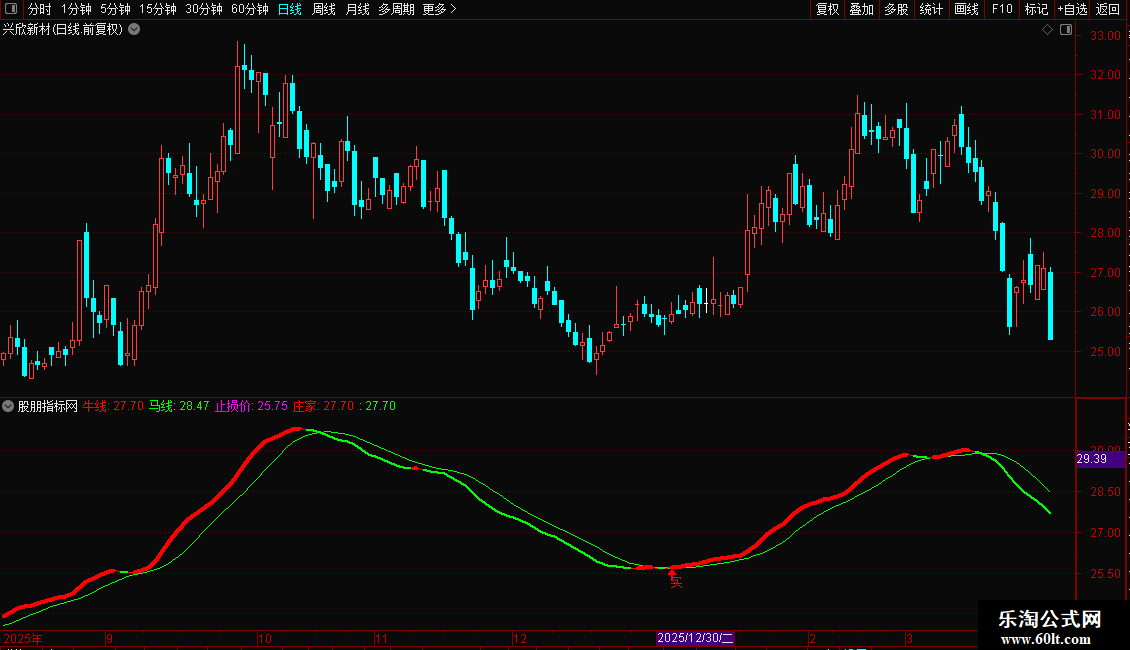1130x650 pixels.
Task: Add stock via +自选 button
Action: tap(1072, 9)
